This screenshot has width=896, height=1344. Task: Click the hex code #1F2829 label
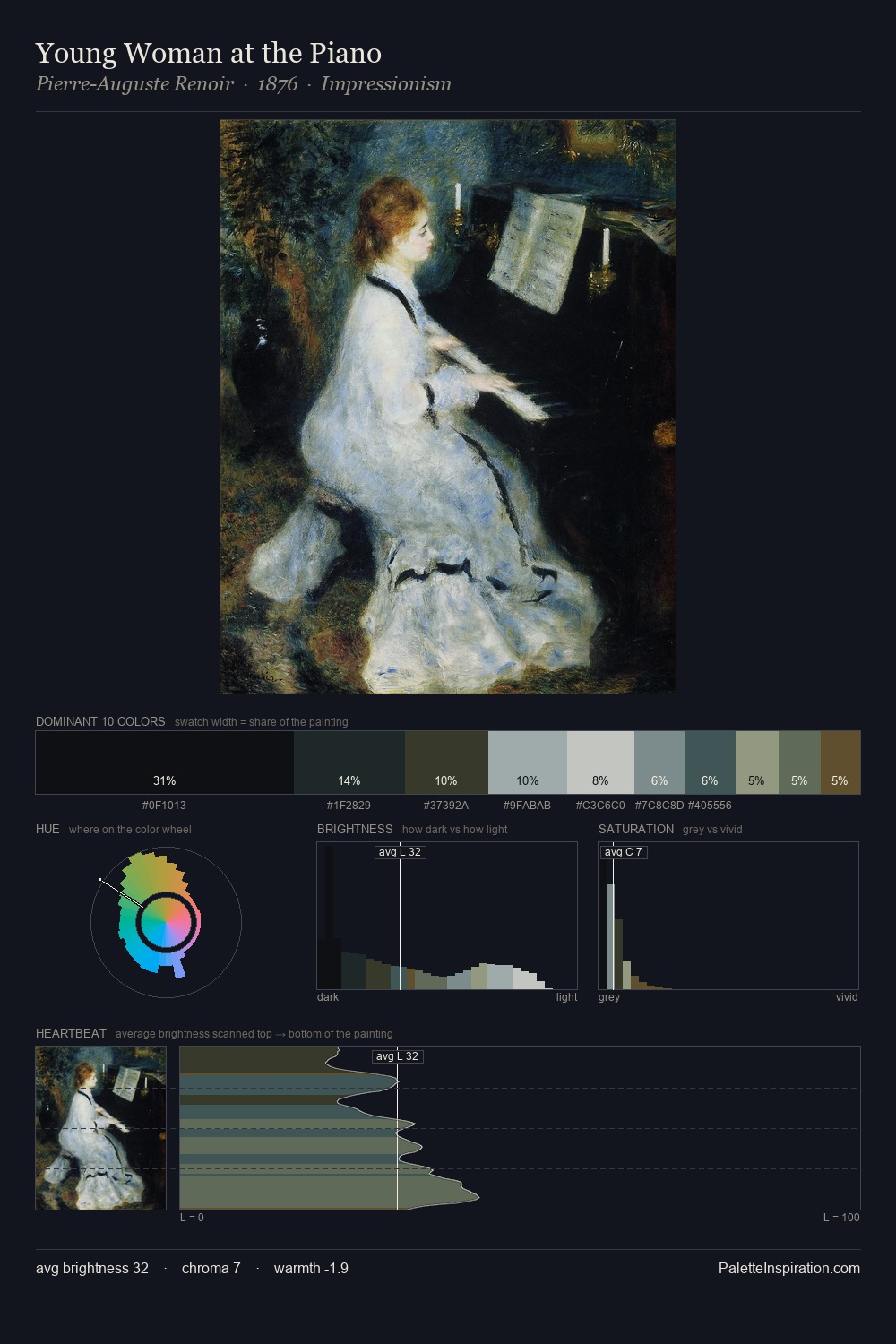(349, 806)
